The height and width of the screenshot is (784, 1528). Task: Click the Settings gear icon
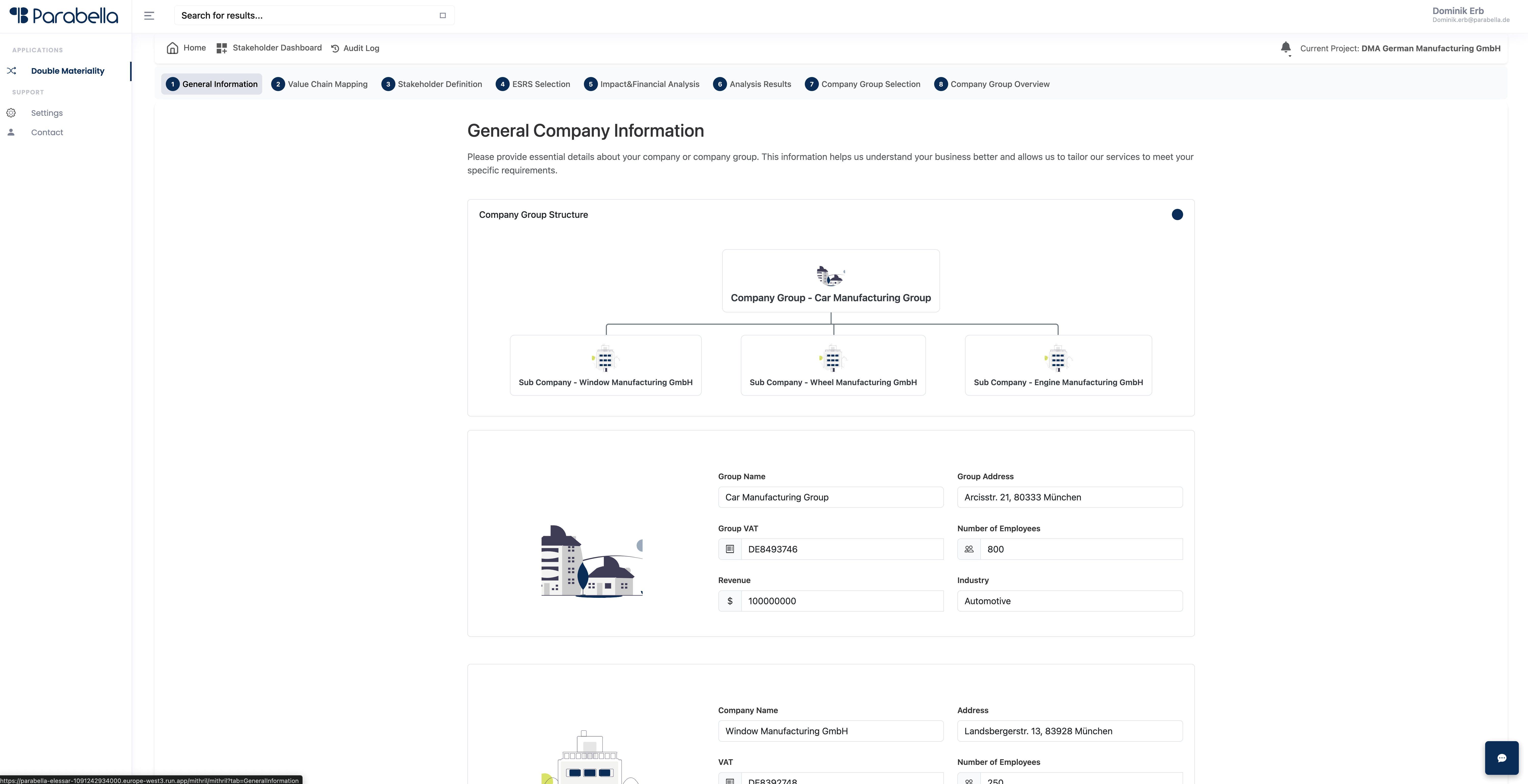[x=11, y=113]
